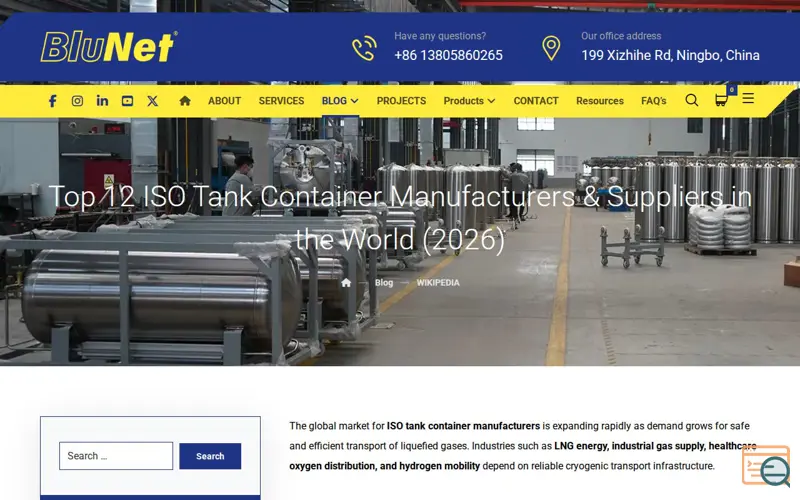Click the WIKIPEDIA breadcrumb link
Image resolution: width=800 pixels, height=500 pixels.
438,283
